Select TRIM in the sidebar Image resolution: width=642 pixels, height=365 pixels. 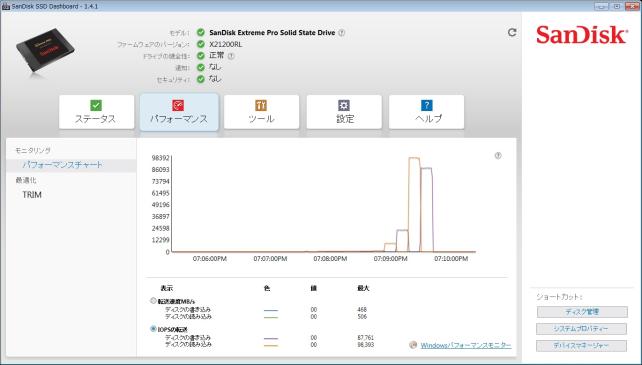[x=32, y=195]
